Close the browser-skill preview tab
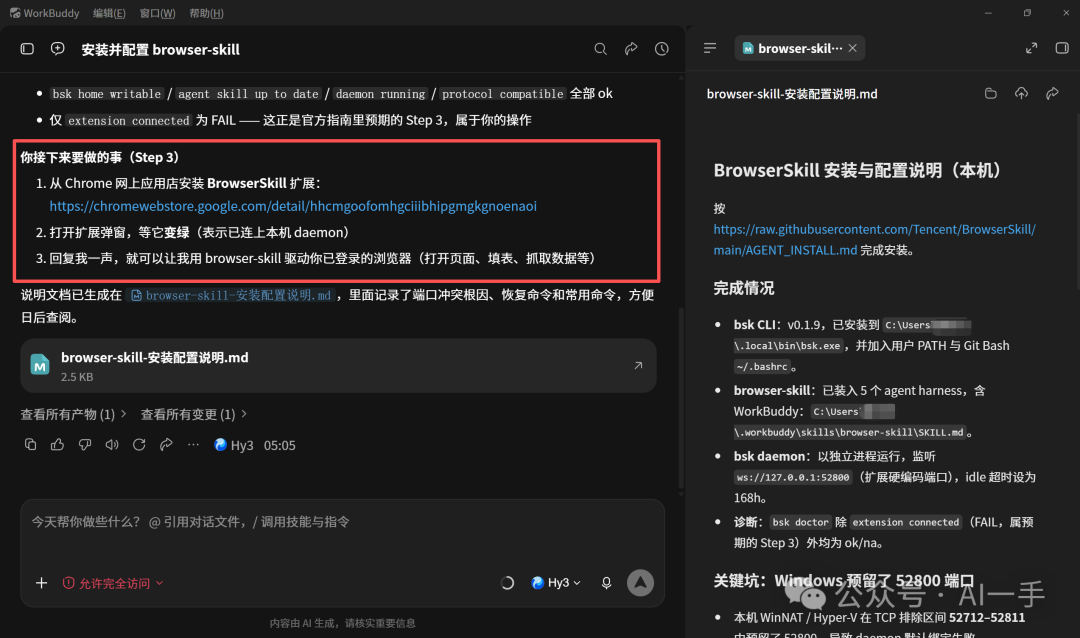Image resolution: width=1080 pixels, height=638 pixels. coord(853,48)
